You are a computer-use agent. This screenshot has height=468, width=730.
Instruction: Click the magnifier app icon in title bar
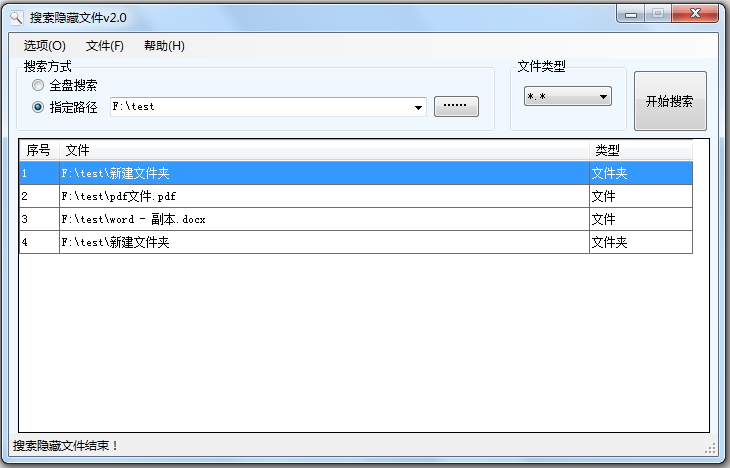click(x=15, y=16)
